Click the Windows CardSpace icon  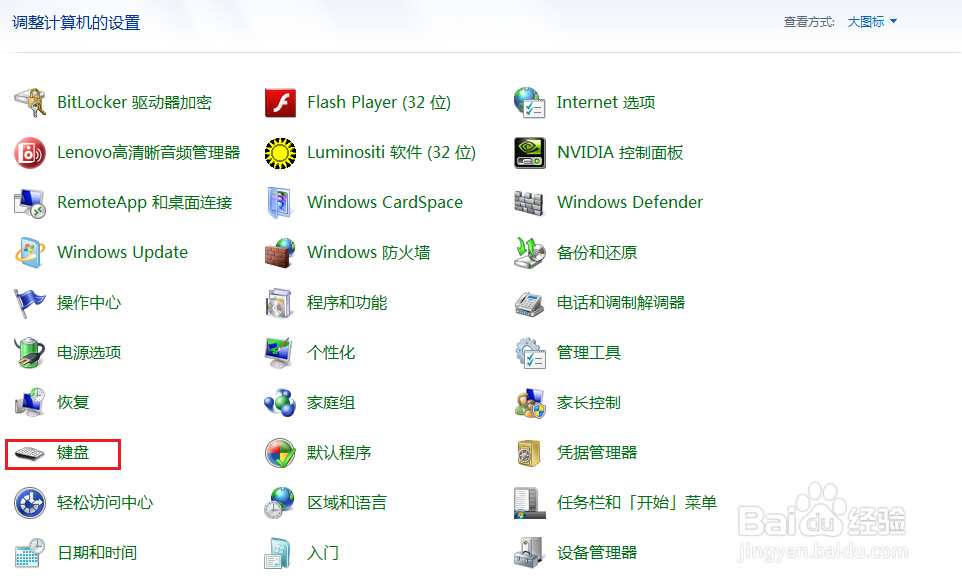tap(280, 203)
